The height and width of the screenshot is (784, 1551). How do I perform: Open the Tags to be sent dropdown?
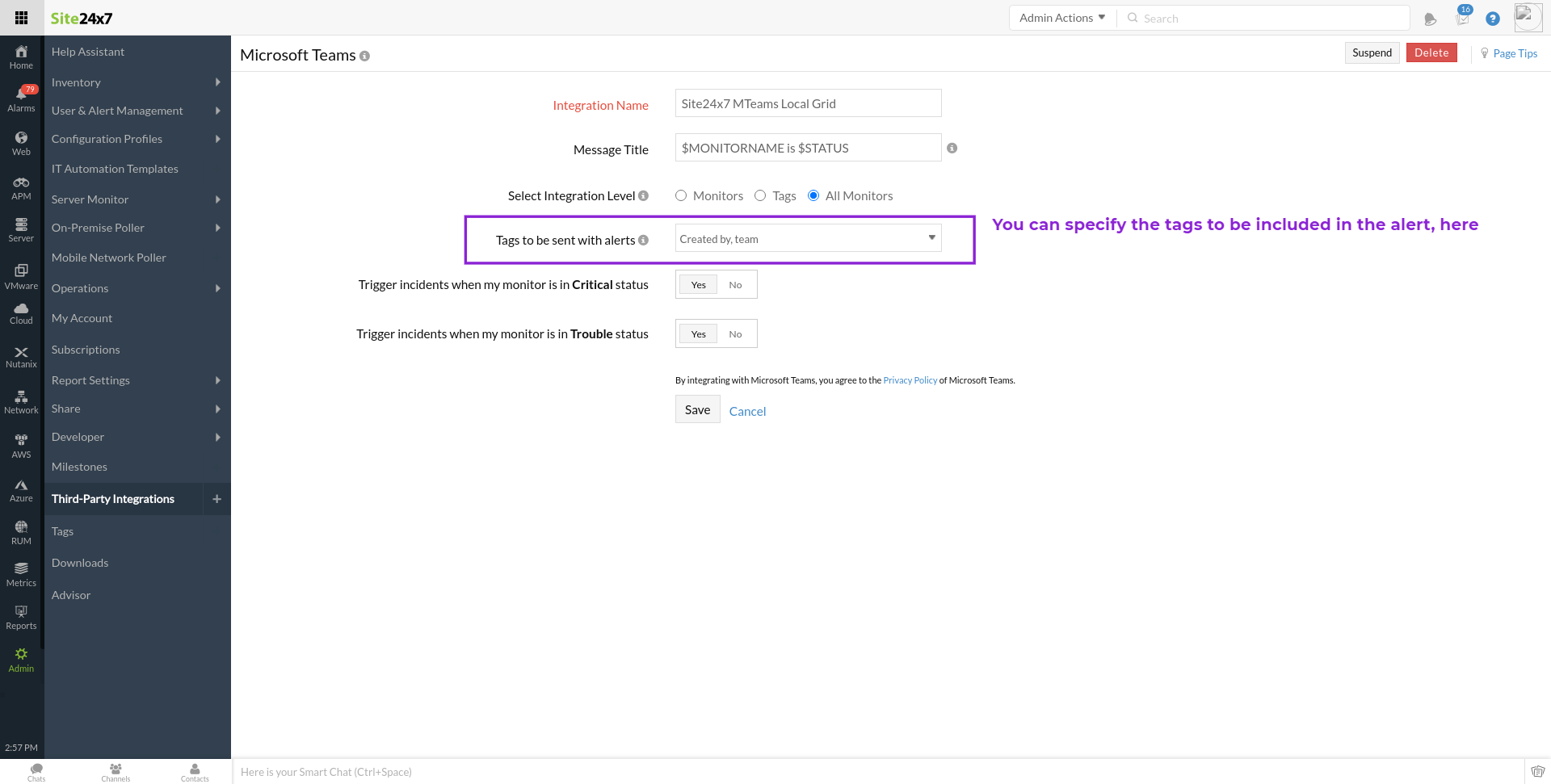[808, 238]
